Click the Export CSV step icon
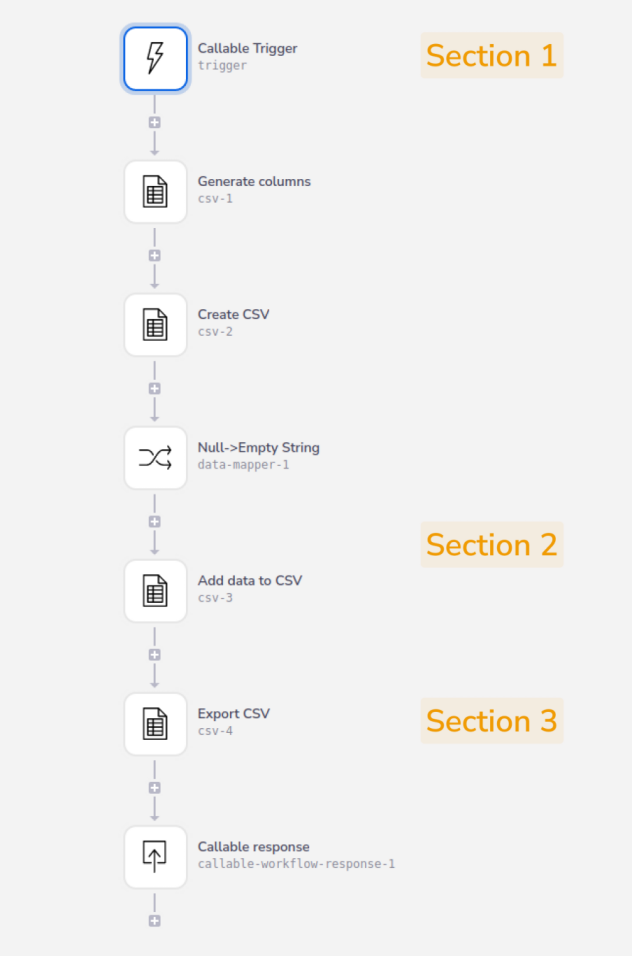 (155, 724)
